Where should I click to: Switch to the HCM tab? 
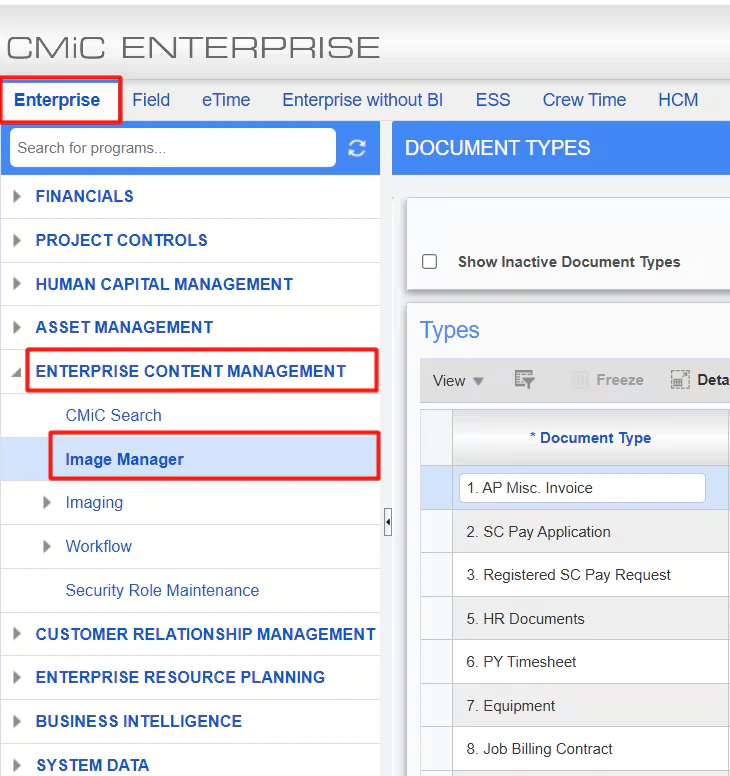(x=678, y=100)
